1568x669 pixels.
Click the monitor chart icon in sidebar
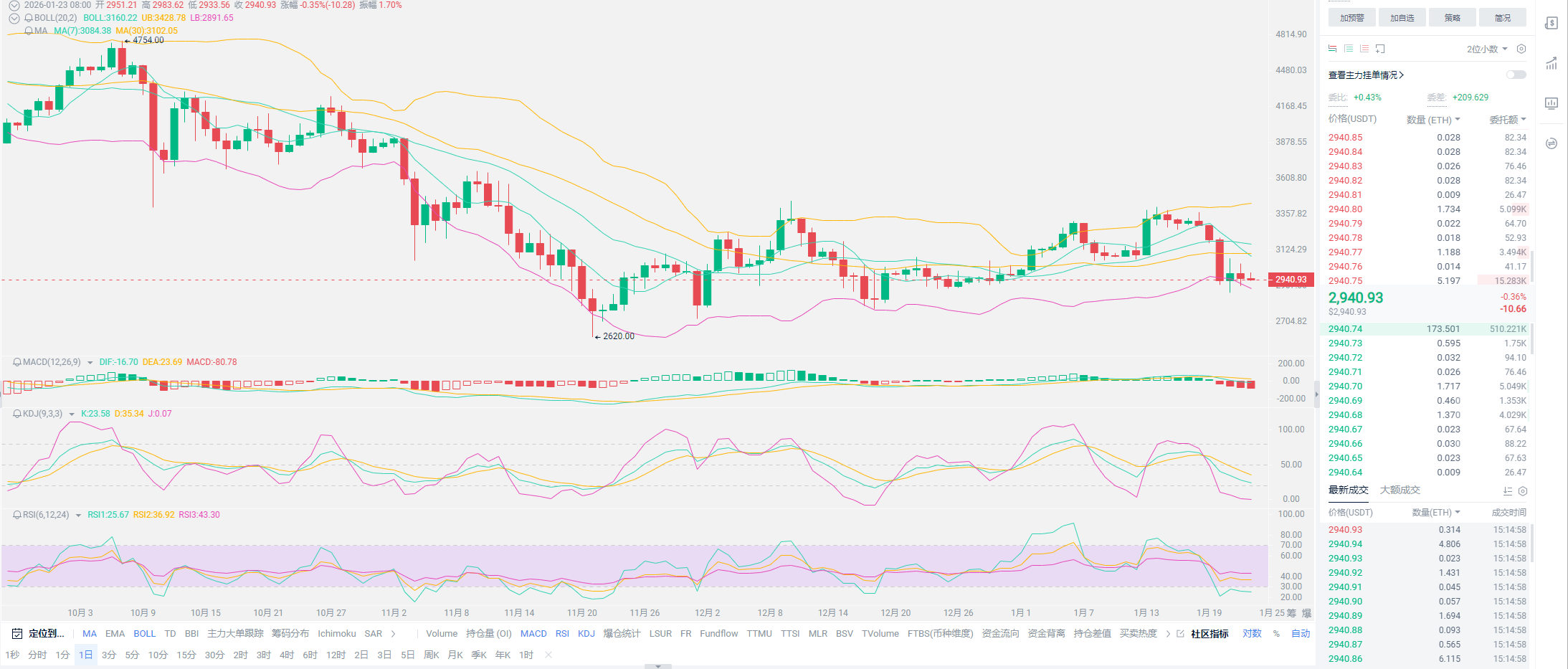[1552, 103]
